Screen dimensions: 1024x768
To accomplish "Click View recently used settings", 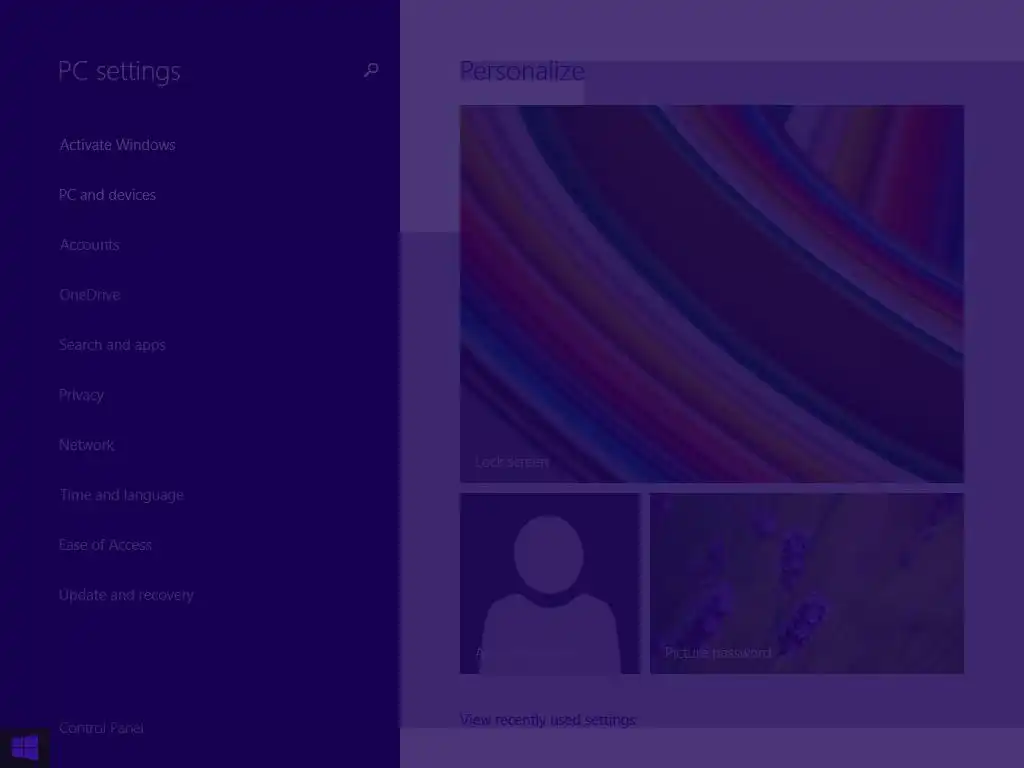I will [x=548, y=720].
